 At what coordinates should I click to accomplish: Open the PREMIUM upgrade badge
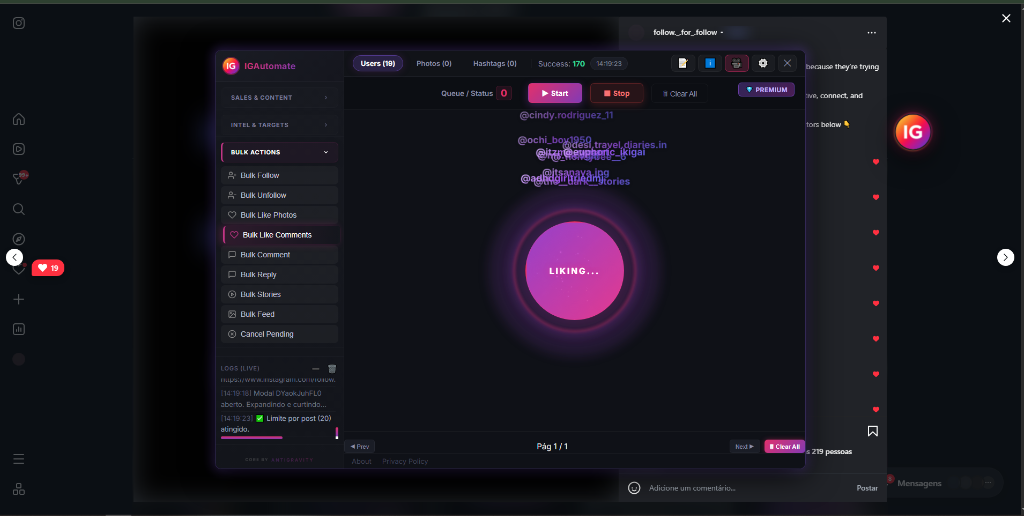tap(766, 89)
